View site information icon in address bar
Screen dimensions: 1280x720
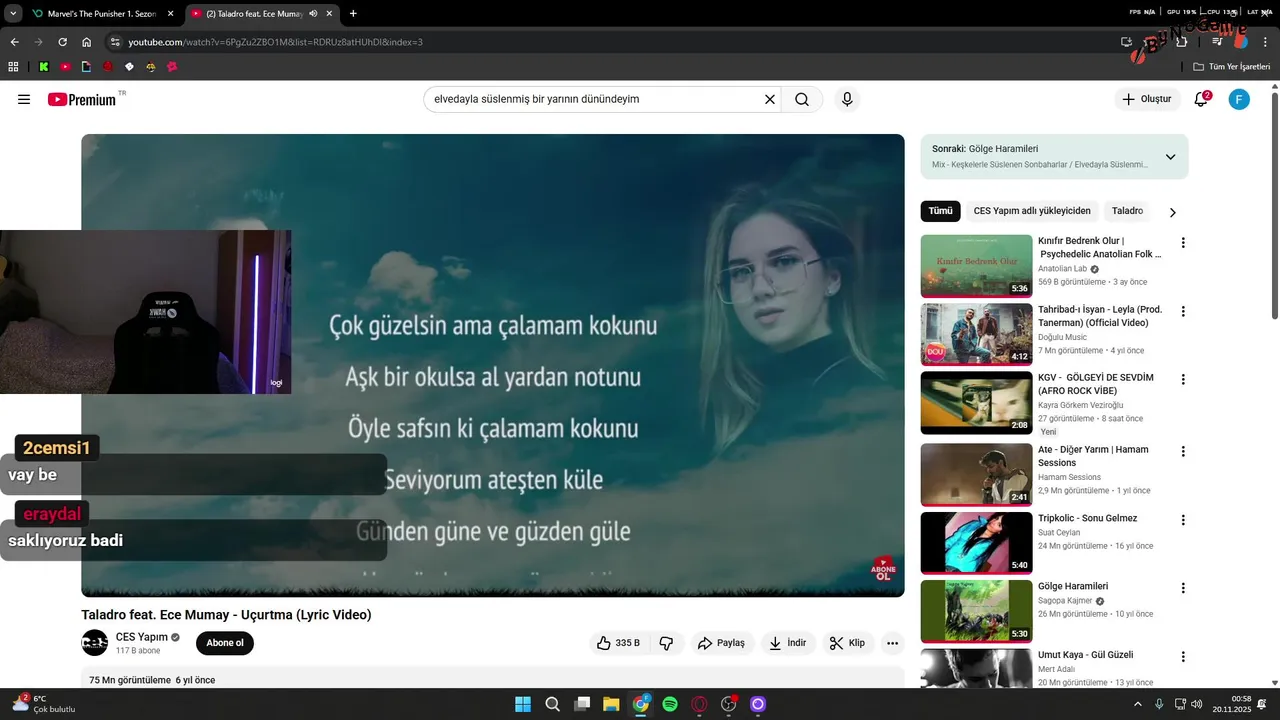point(115,42)
